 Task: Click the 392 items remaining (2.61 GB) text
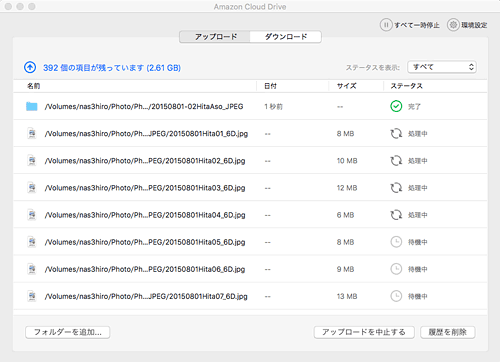[112, 68]
